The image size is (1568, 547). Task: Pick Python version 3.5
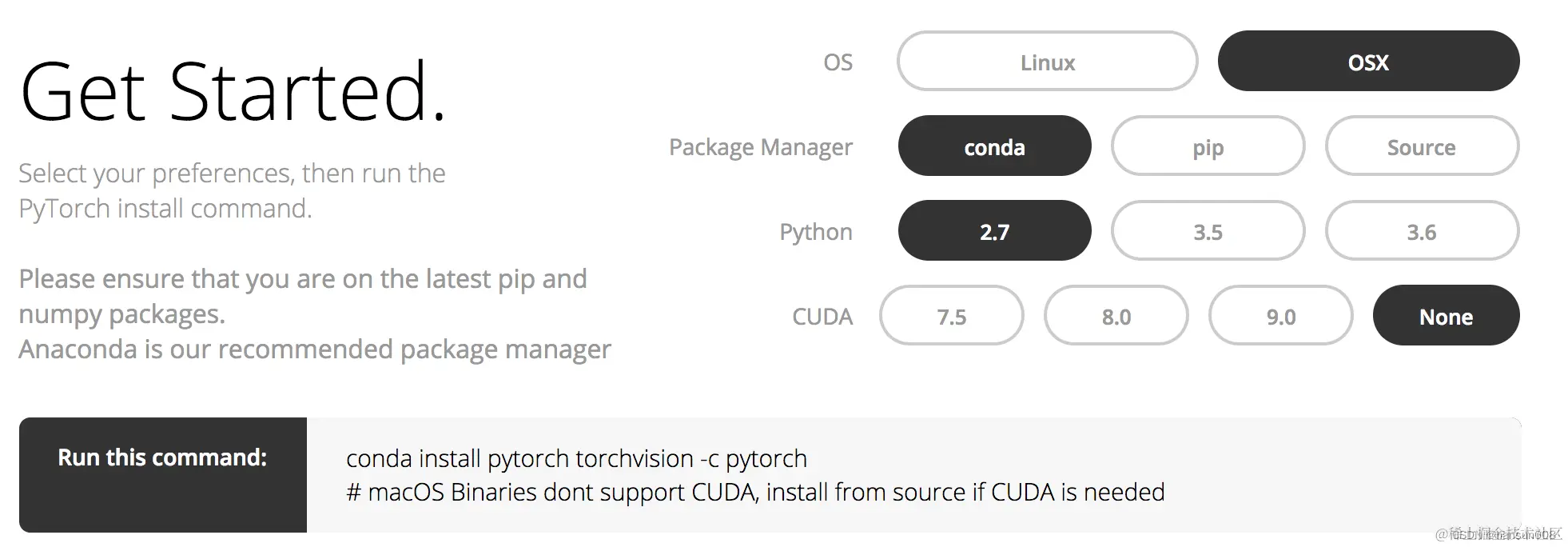[1208, 231]
